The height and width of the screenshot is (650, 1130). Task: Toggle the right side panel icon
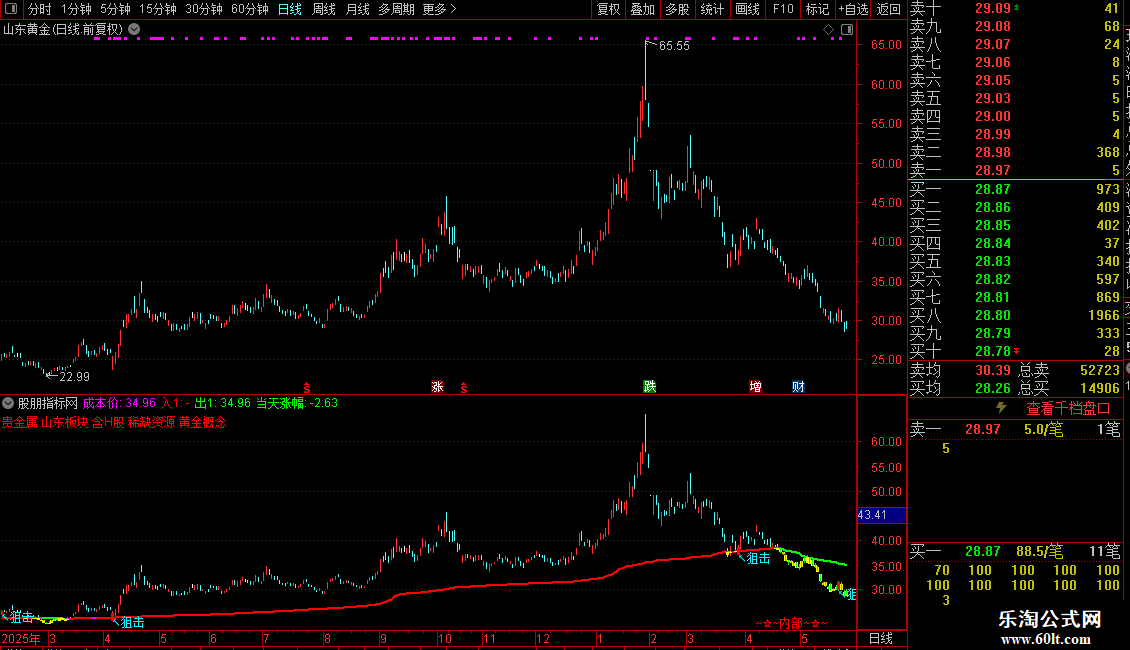(x=847, y=30)
